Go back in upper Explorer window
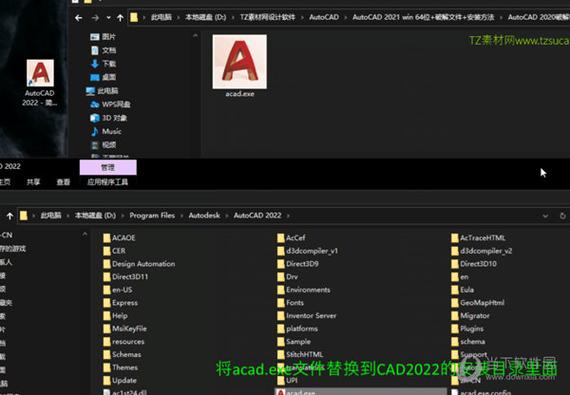This screenshot has width=570, height=395. pyautogui.click(x=79, y=17)
